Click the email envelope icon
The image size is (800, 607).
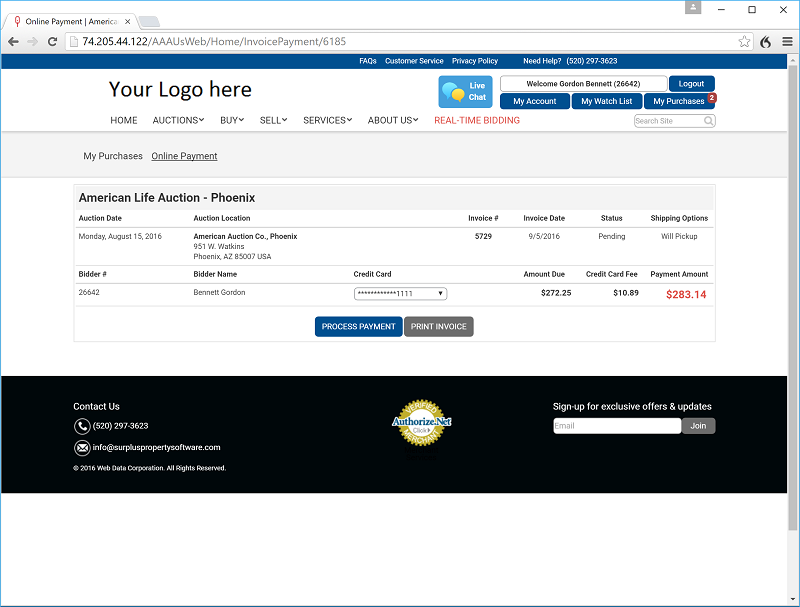(82, 448)
